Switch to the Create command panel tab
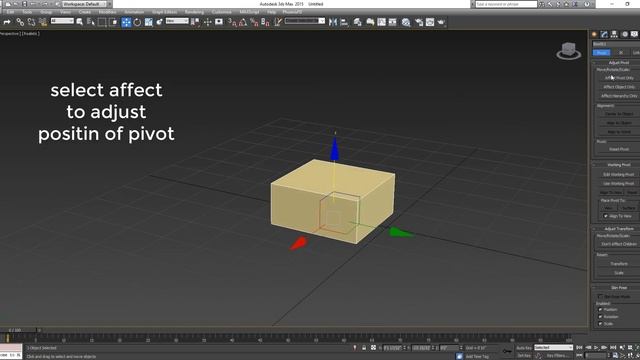This screenshot has width=640, height=360. [x=594, y=35]
